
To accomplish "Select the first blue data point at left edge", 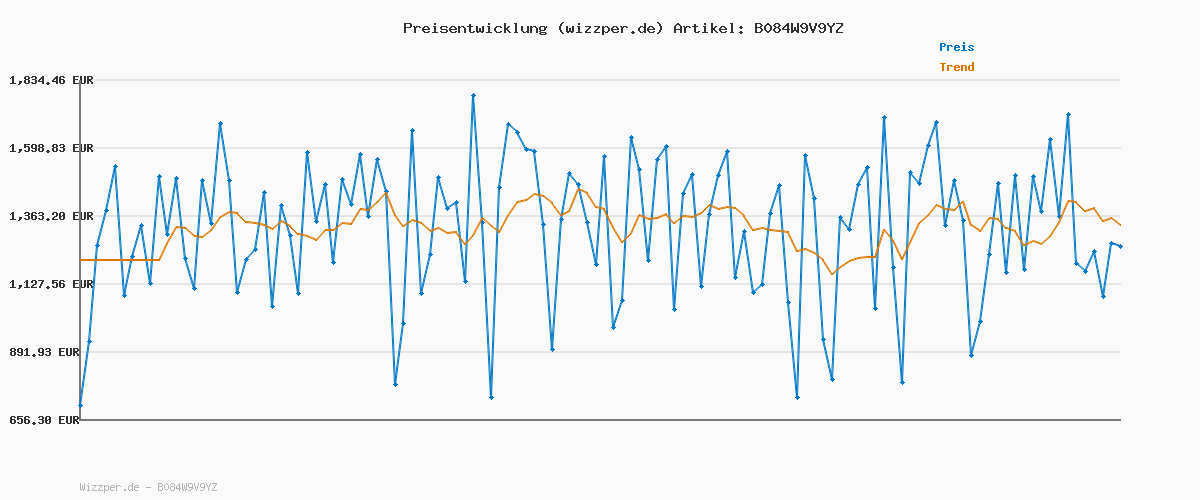I will point(80,405).
